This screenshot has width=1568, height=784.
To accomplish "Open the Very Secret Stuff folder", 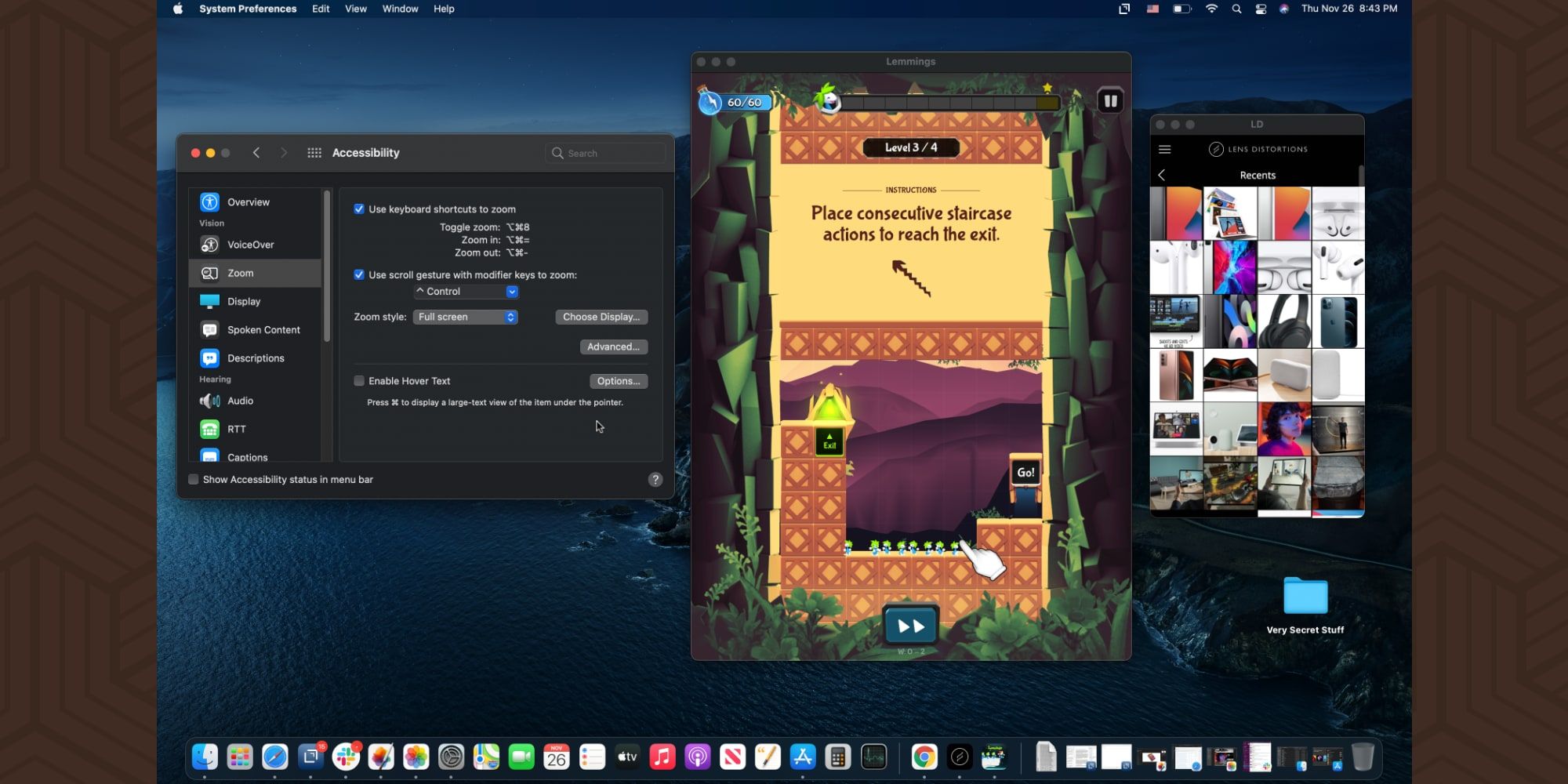I will 1305,596.
